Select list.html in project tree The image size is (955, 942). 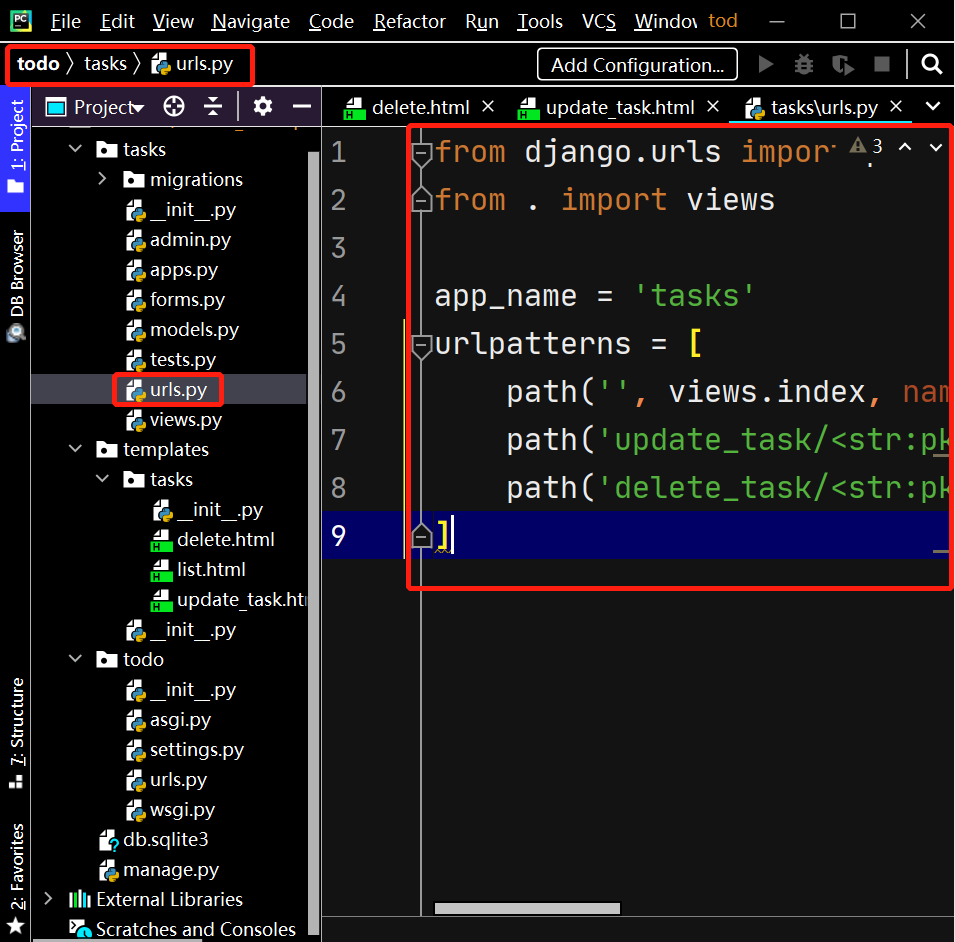[198, 569]
